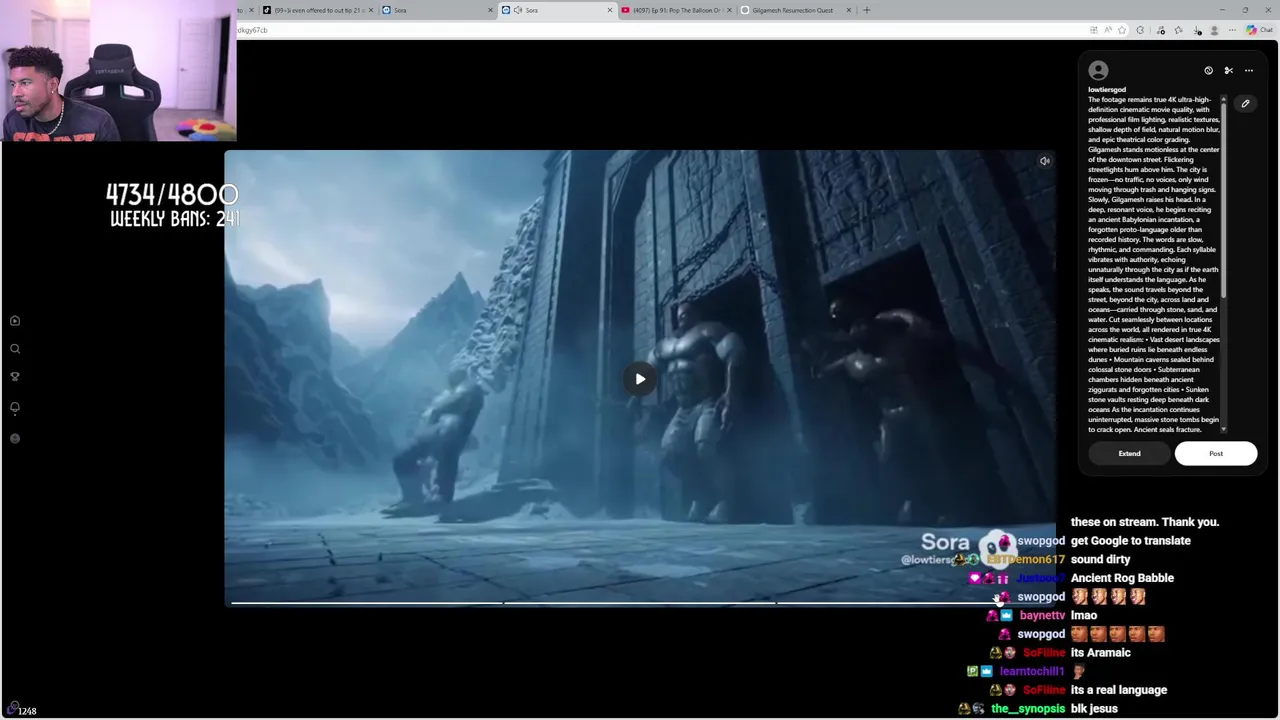Open the downloads toolbar icon

[1197, 30]
